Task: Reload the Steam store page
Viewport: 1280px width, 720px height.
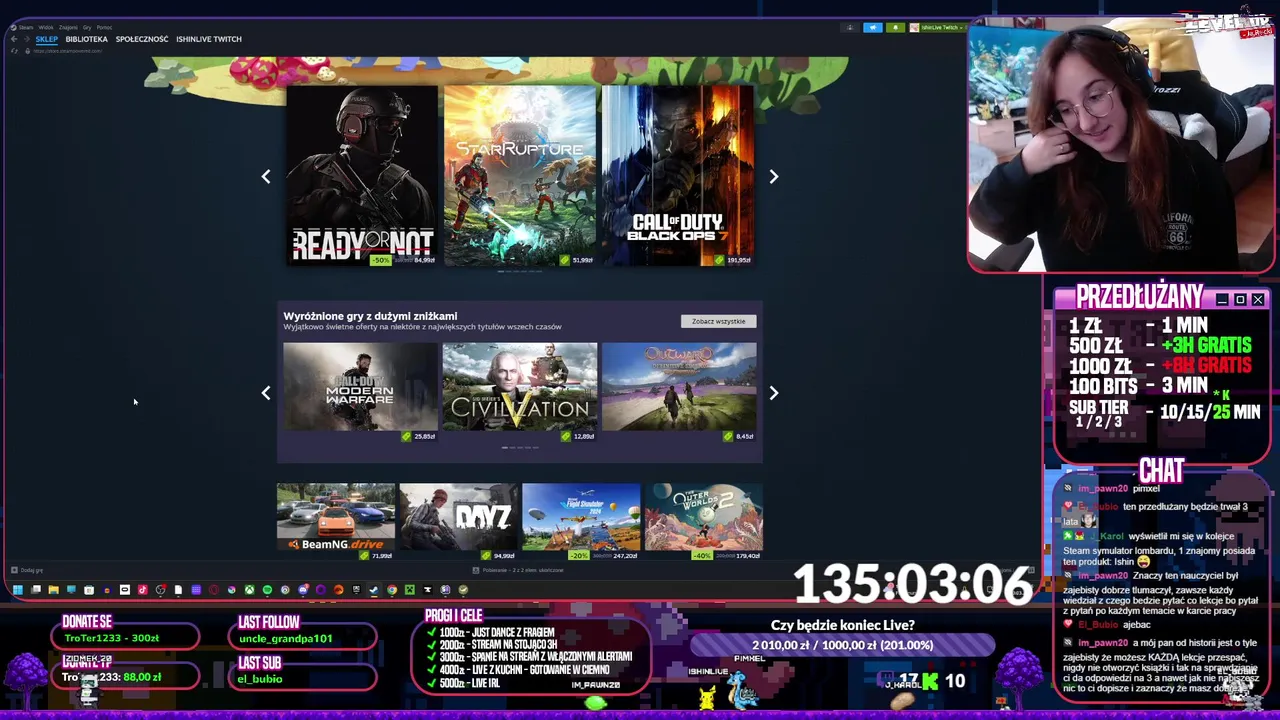Action: [14, 51]
